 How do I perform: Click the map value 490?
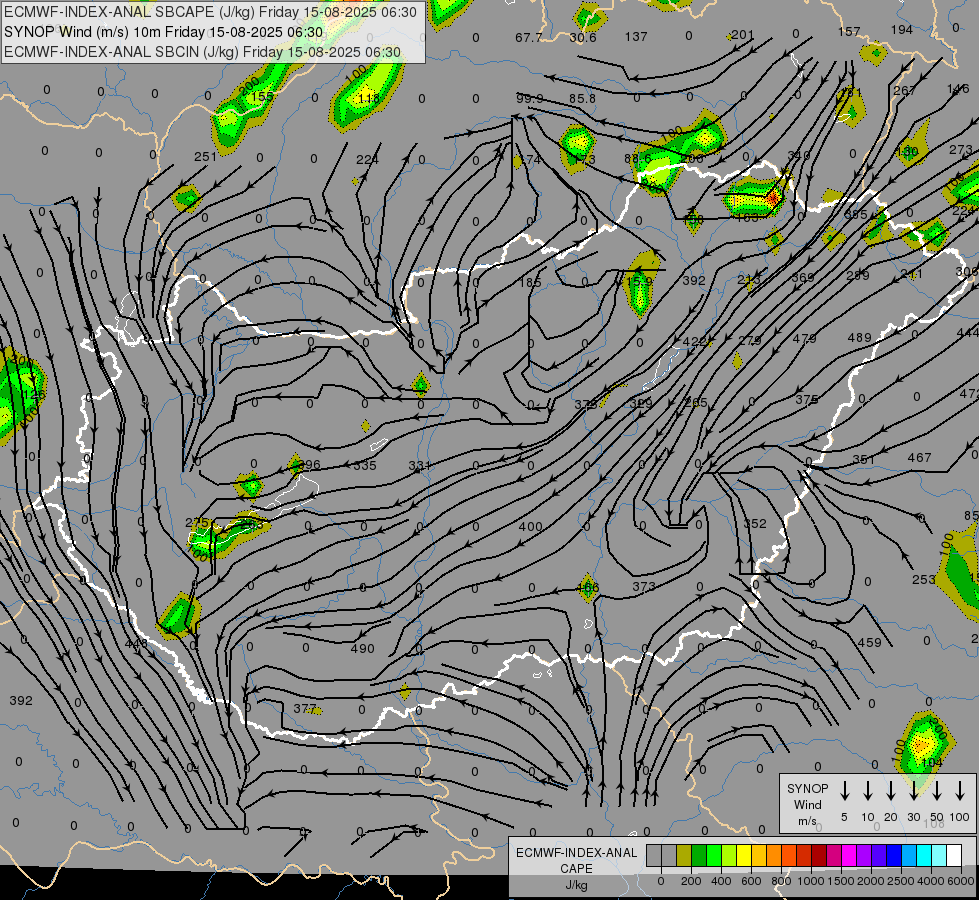click(x=363, y=648)
